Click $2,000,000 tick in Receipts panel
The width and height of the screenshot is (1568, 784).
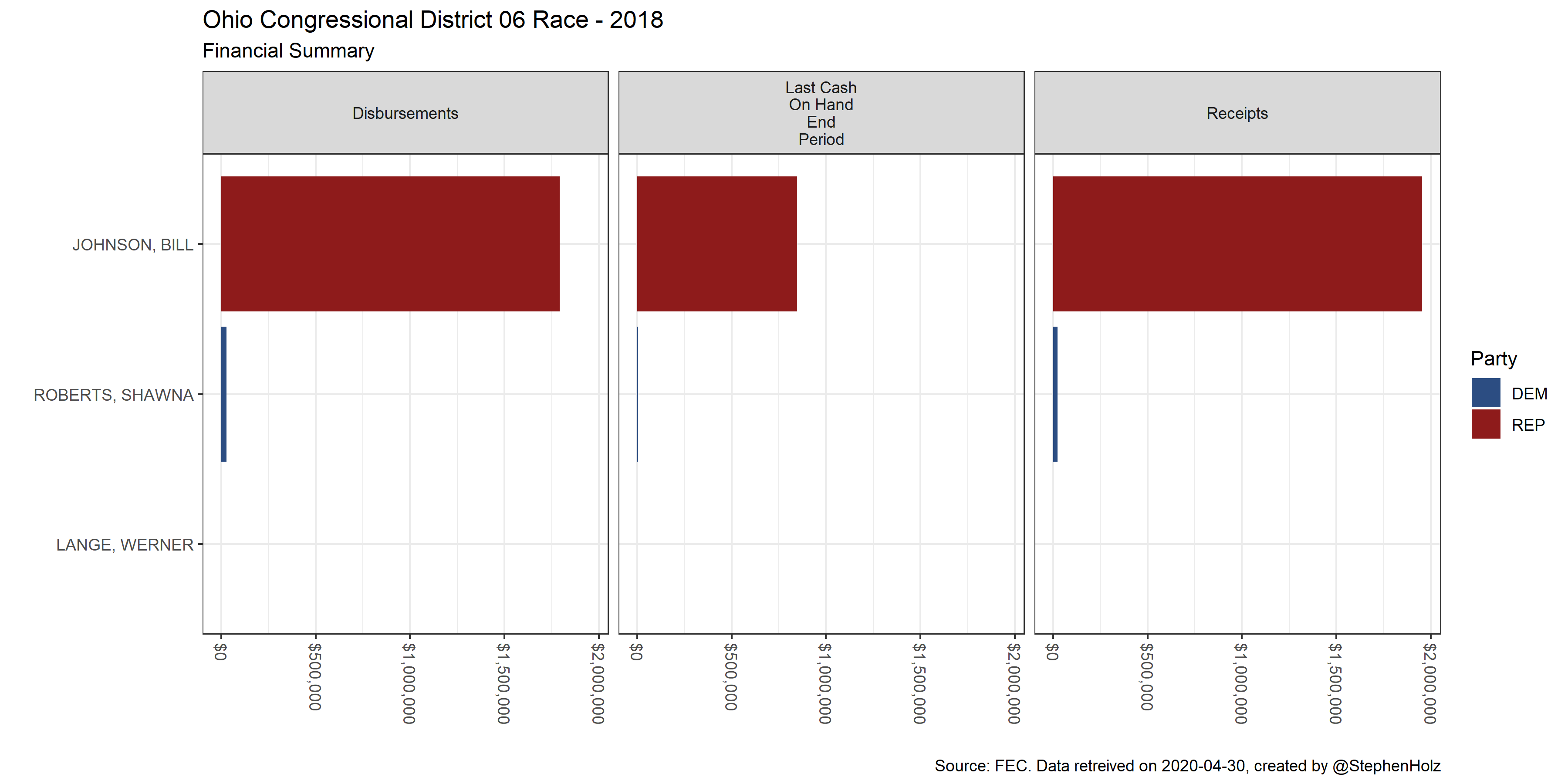[x=1429, y=683]
